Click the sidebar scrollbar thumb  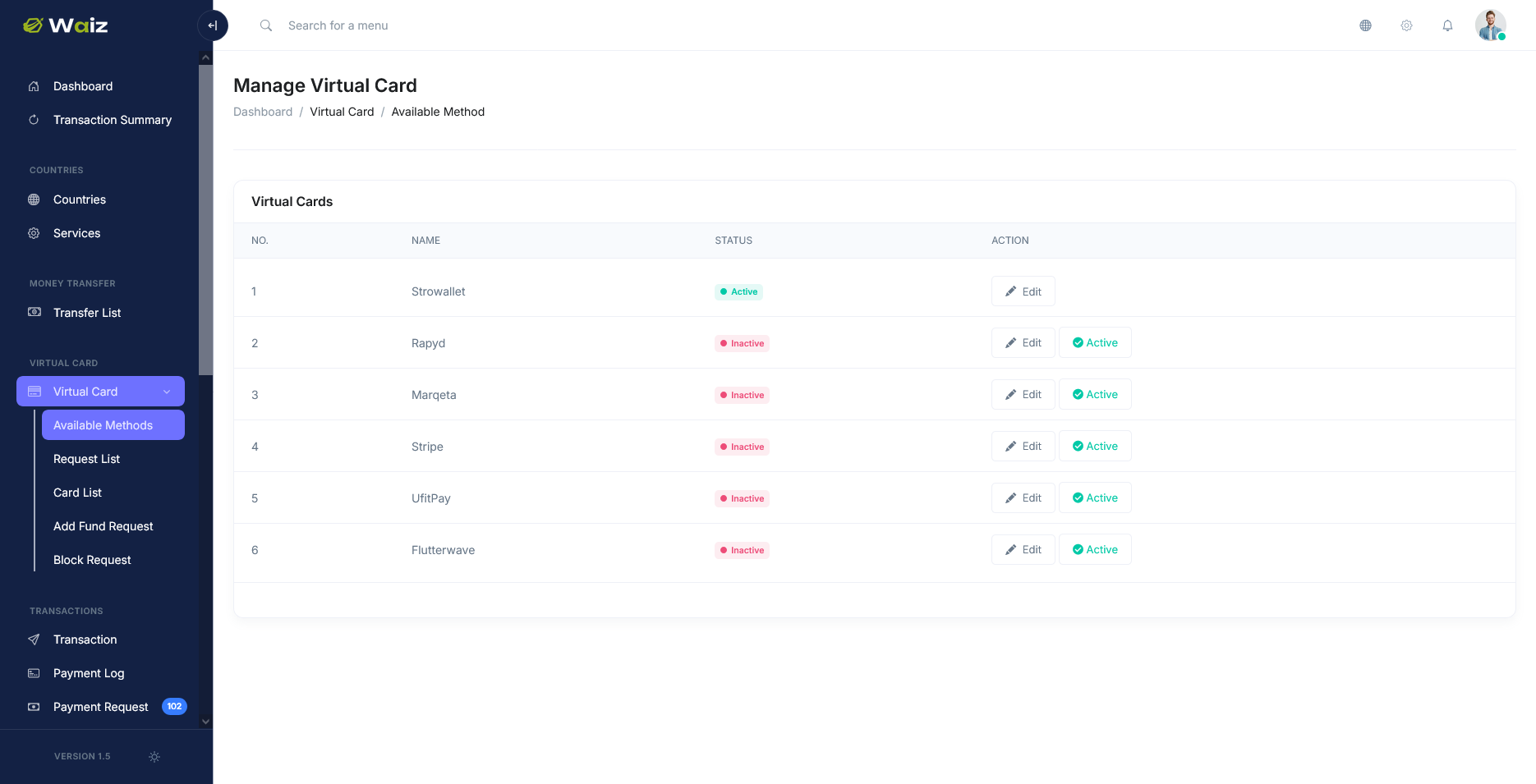click(205, 220)
